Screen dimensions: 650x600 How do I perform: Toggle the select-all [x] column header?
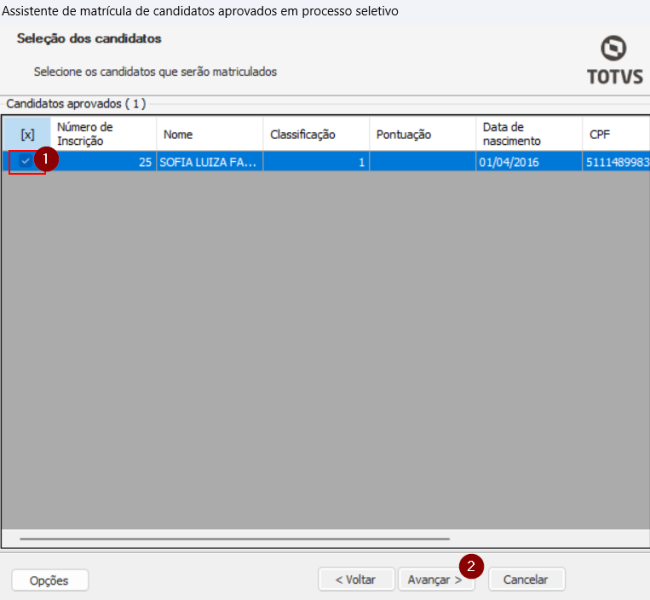(27, 134)
